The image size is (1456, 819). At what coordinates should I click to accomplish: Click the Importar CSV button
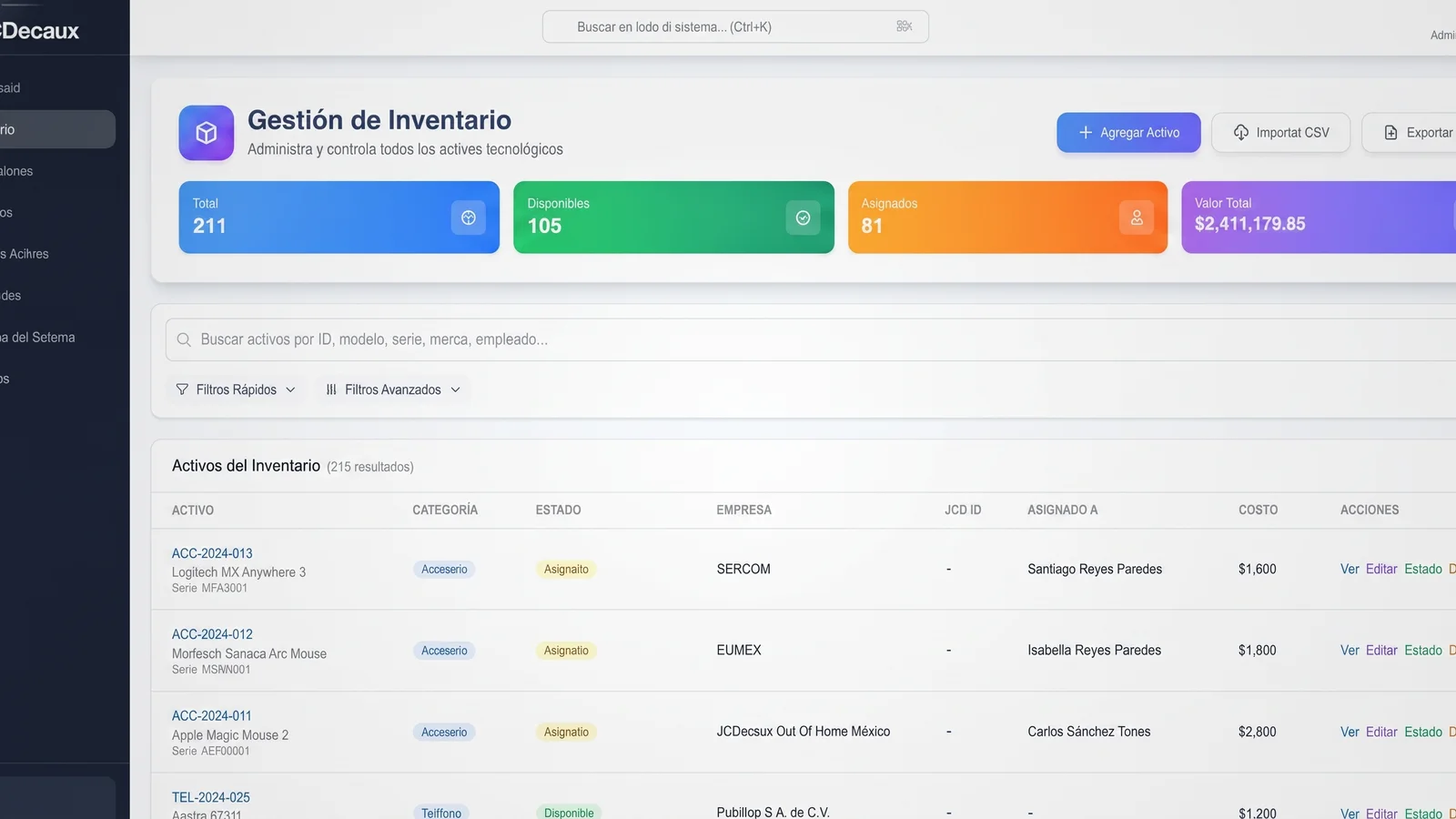[x=1280, y=133]
